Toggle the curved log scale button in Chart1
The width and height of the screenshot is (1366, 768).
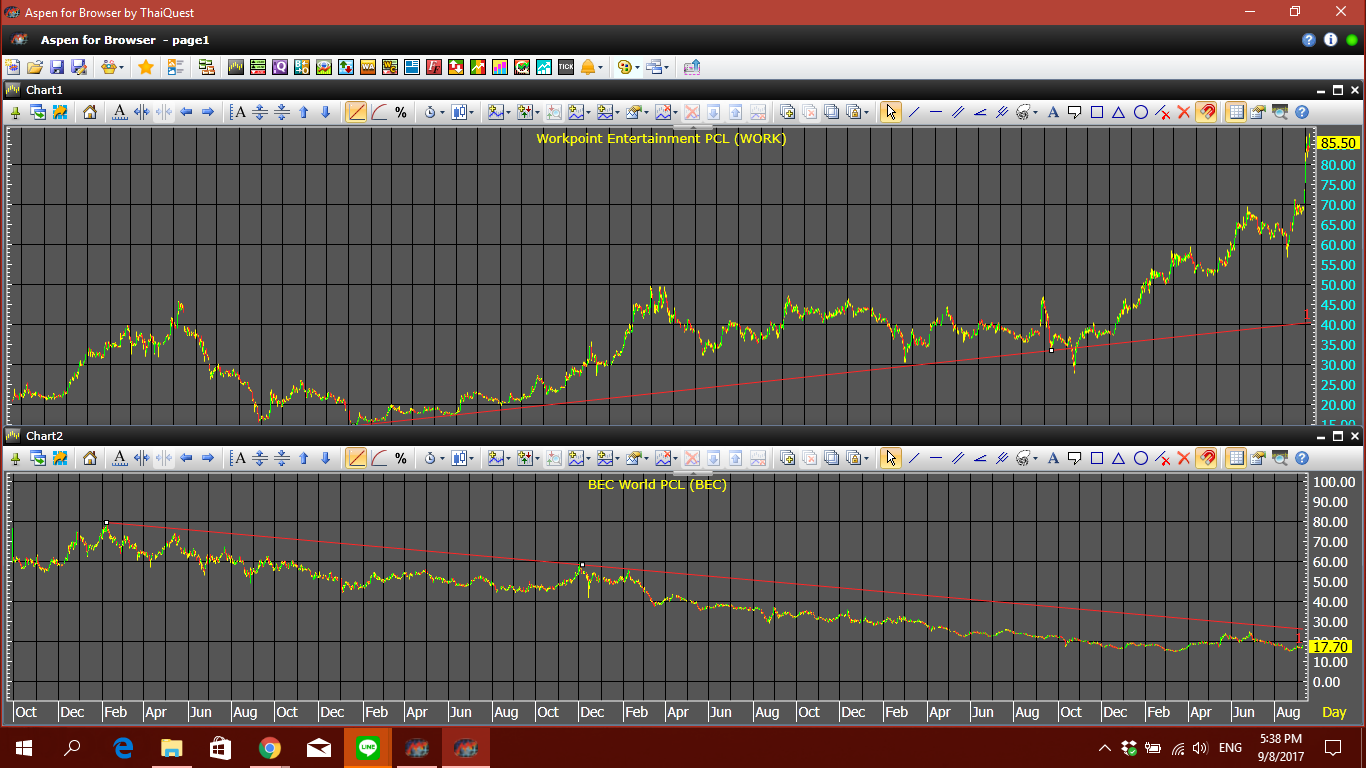(379, 112)
